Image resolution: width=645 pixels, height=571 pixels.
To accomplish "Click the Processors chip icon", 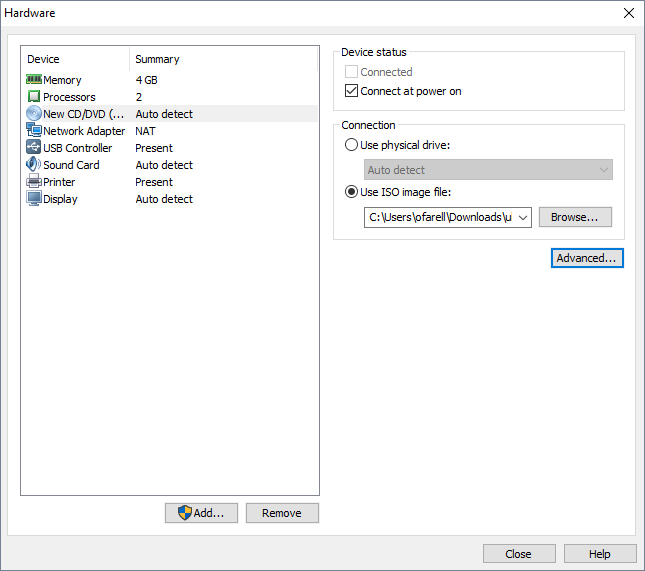I will (x=33, y=97).
